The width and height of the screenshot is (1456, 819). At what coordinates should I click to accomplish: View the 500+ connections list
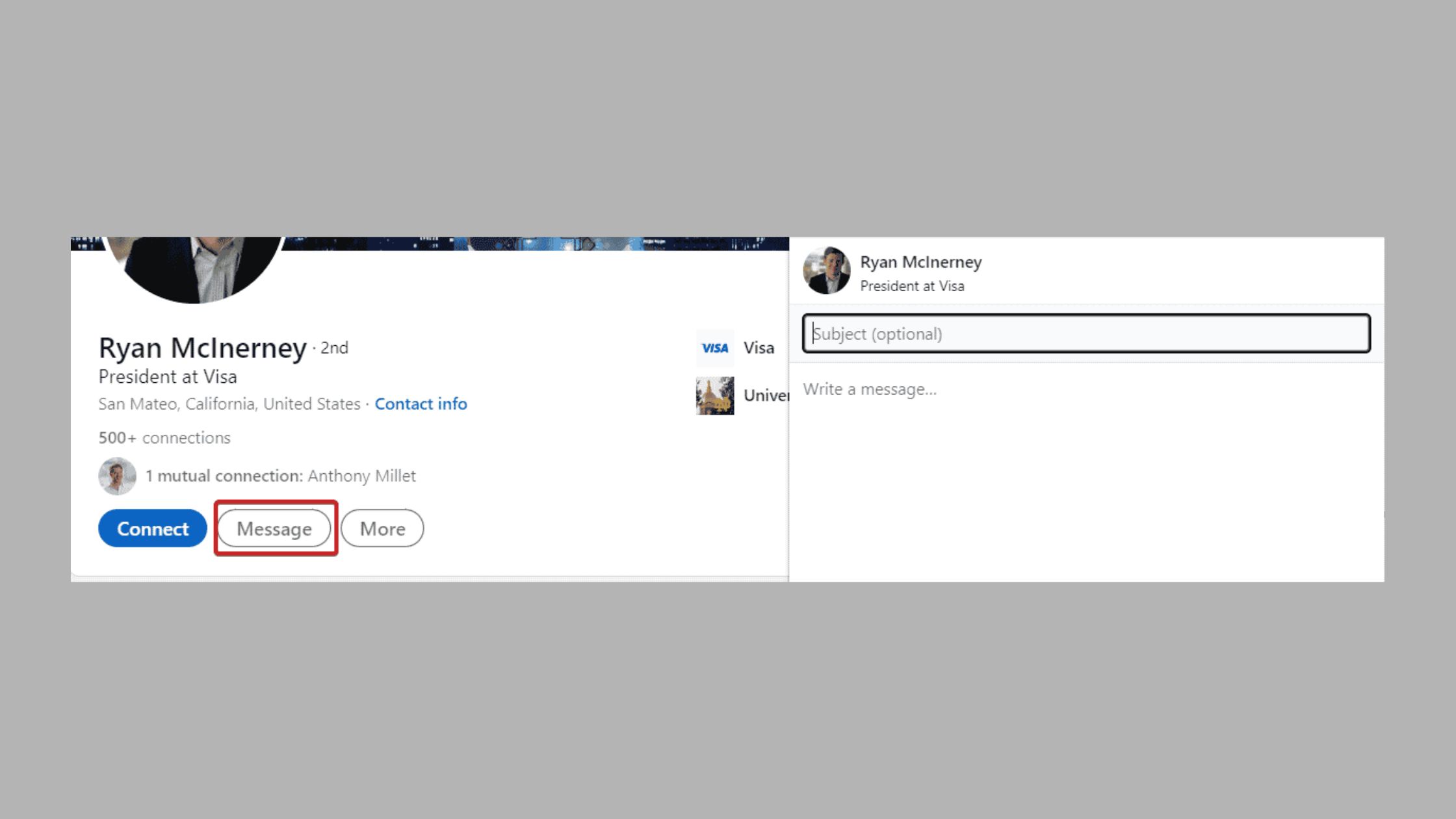point(163,437)
